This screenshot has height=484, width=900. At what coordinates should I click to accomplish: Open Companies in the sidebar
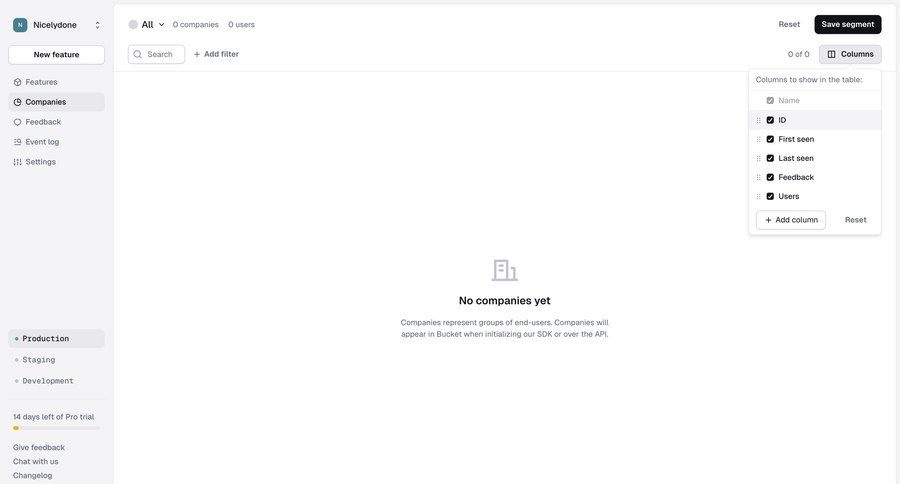pyautogui.click(x=46, y=102)
